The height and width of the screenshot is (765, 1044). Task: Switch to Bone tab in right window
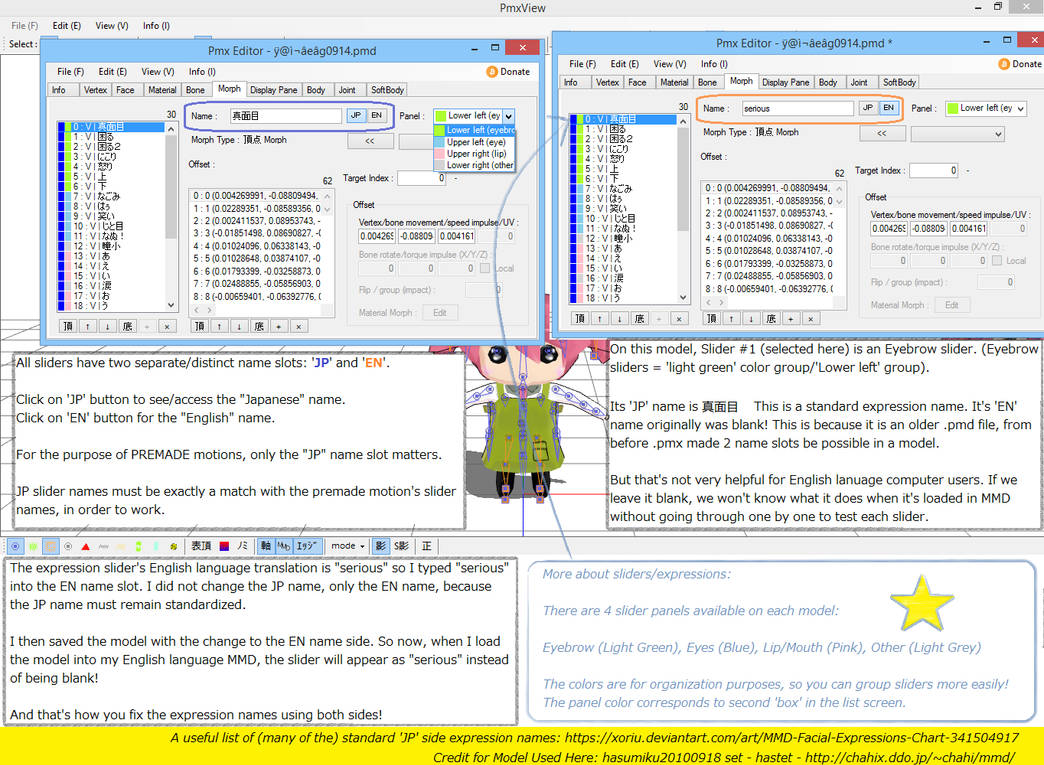point(707,83)
